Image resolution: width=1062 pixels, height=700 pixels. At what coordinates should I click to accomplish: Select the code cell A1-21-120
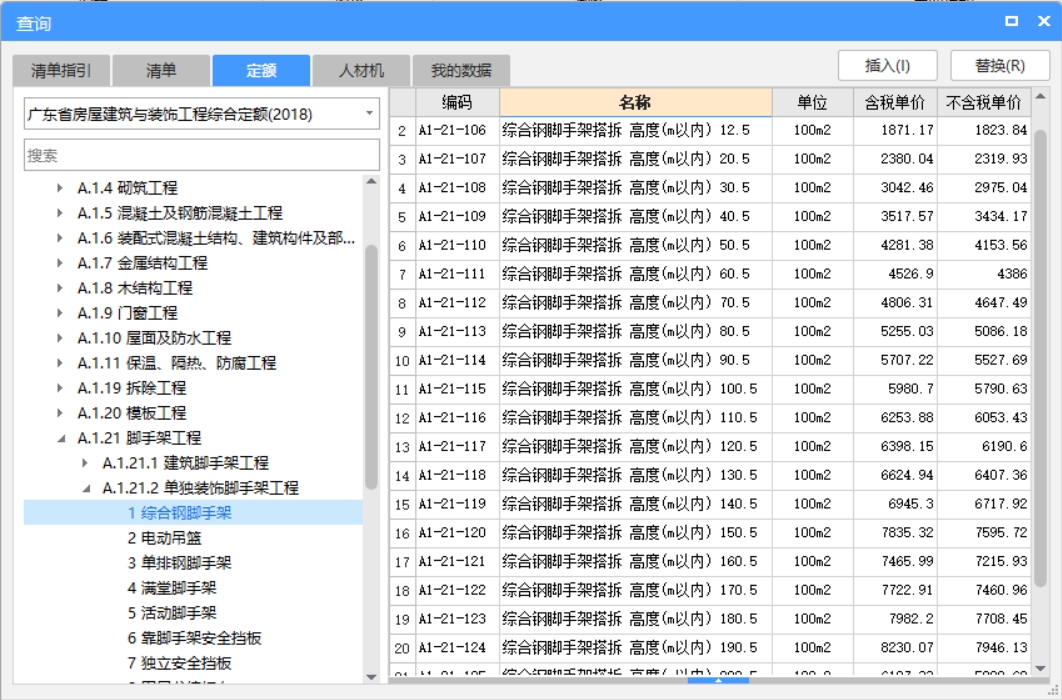click(457, 533)
